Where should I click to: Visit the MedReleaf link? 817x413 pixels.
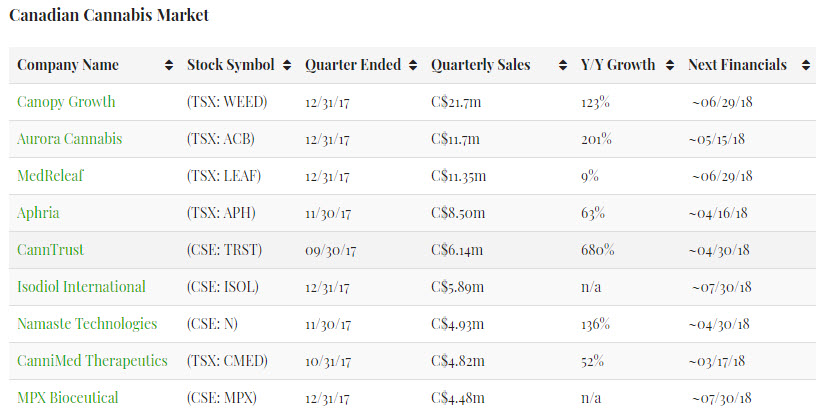click(x=50, y=176)
